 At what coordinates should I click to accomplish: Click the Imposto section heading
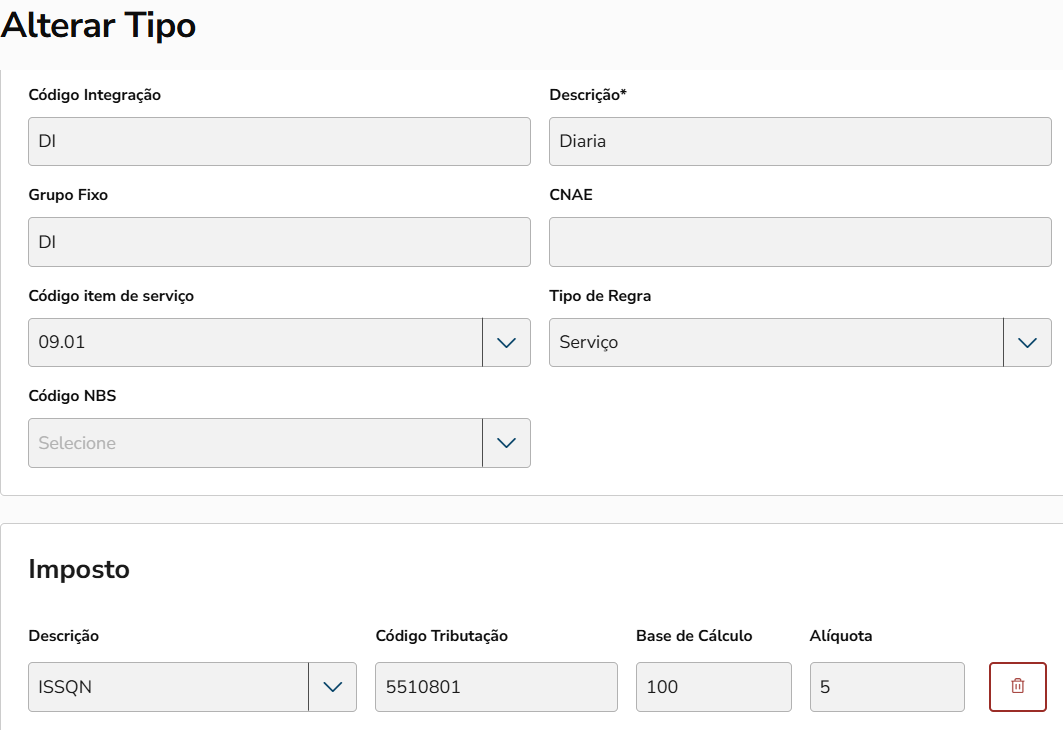[79, 569]
